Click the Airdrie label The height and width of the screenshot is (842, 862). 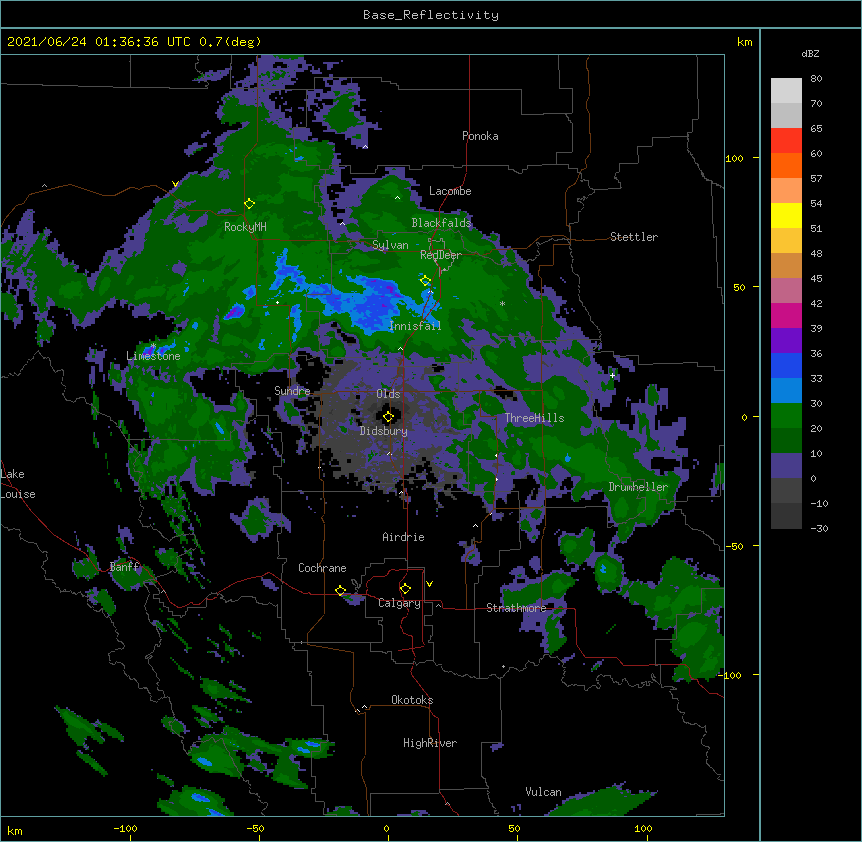[403, 537]
